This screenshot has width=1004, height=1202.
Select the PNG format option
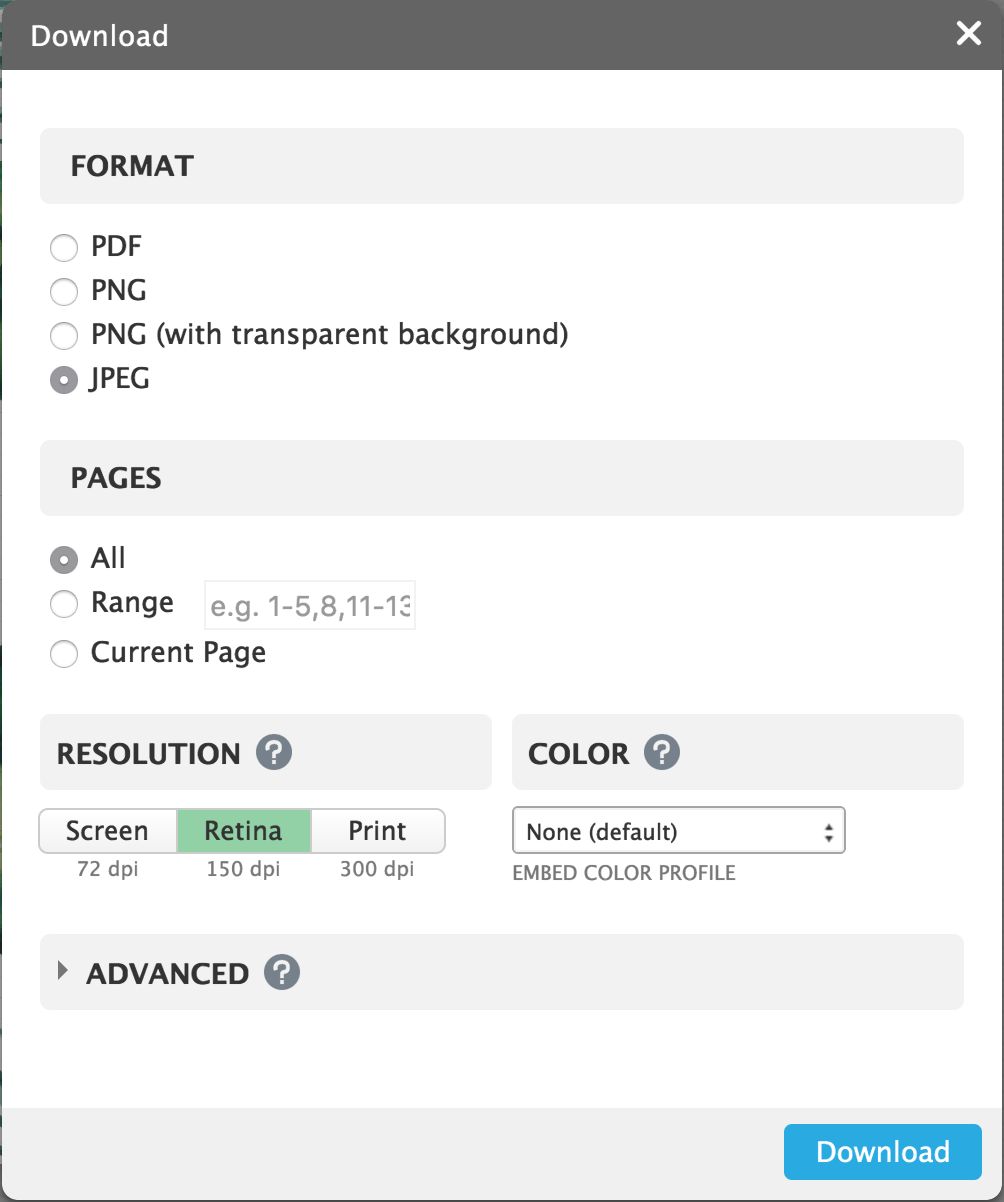(64, 291)
